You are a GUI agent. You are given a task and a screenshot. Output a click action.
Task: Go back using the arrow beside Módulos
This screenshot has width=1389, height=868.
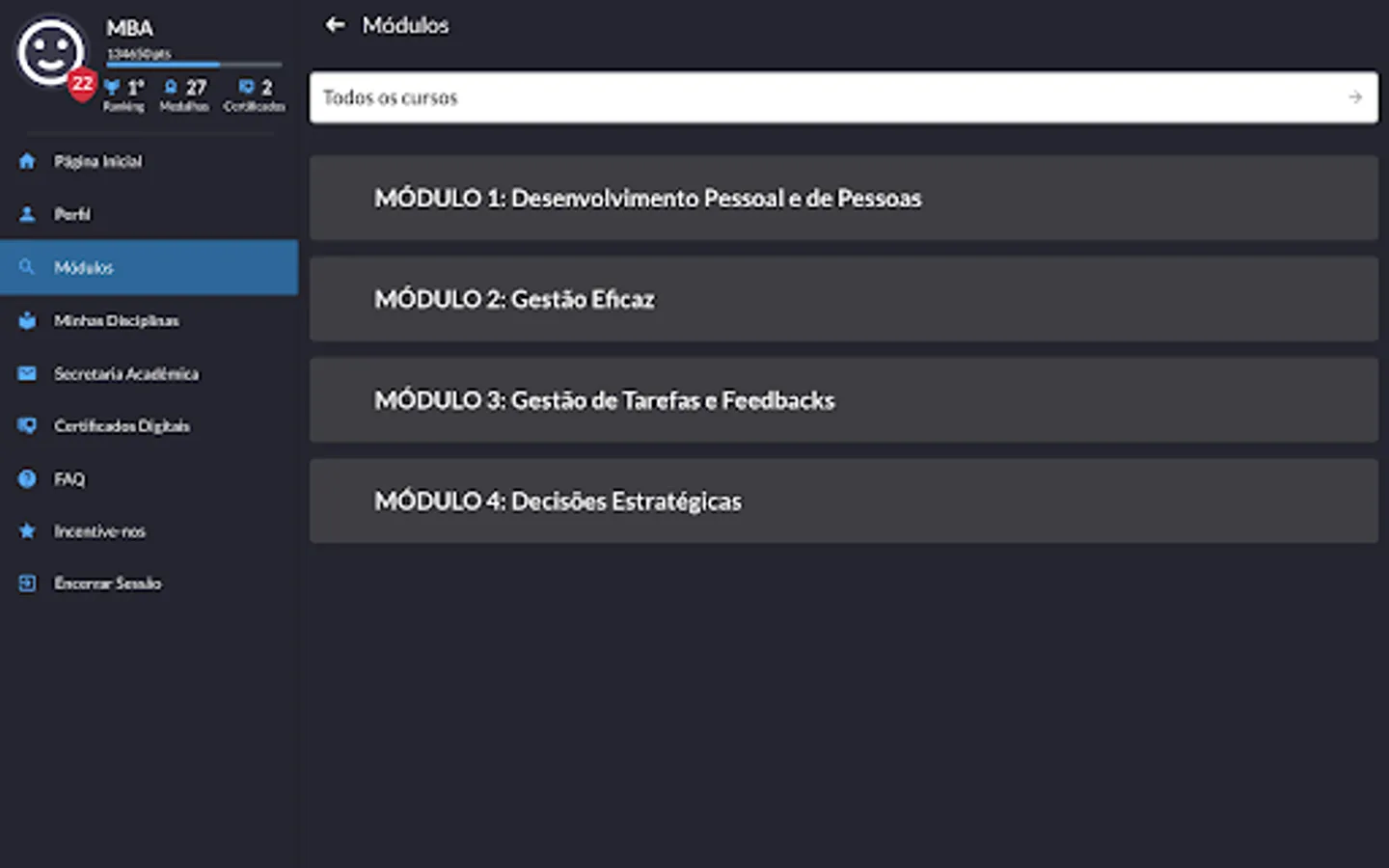[335, 25]
